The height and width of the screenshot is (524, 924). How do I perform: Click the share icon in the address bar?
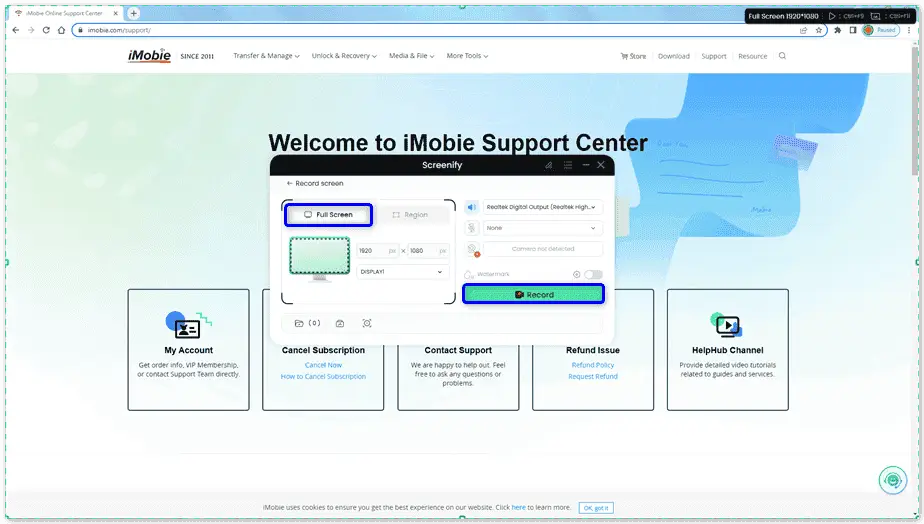point(803,30)
